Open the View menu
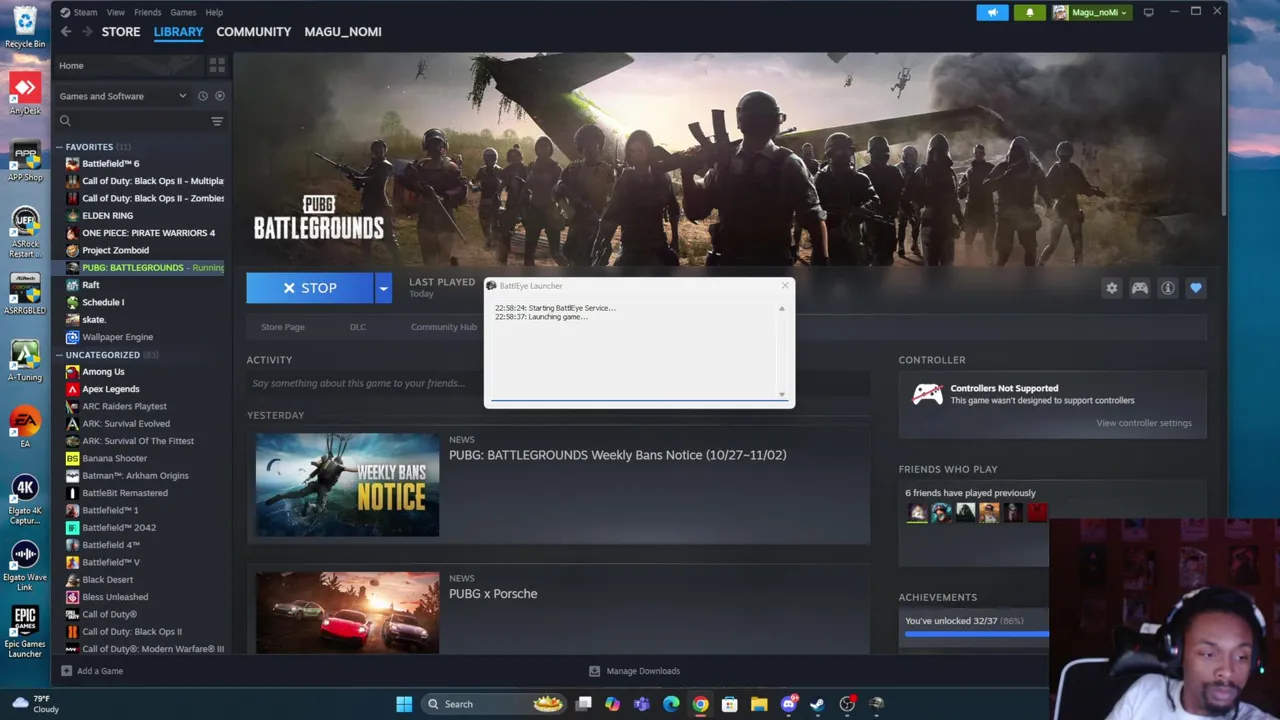 116,12
